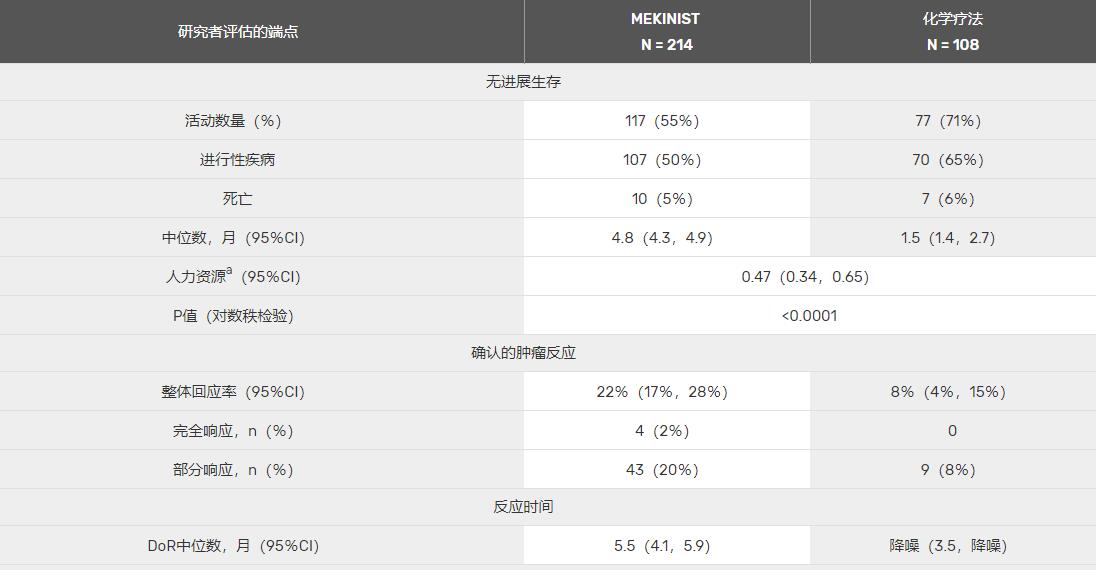Click the 77 (71%) chemotherapy value
Screen dimensions: 1099x570
point(948,121)
